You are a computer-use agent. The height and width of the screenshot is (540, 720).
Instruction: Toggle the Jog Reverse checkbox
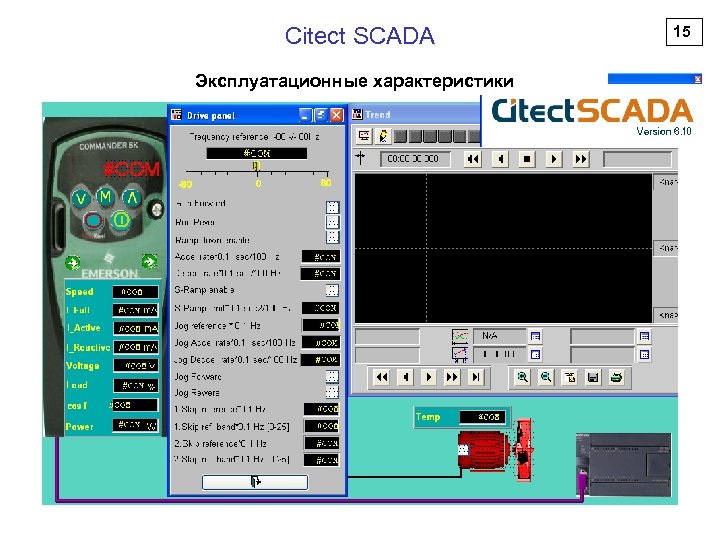click(x=332, y=392)
